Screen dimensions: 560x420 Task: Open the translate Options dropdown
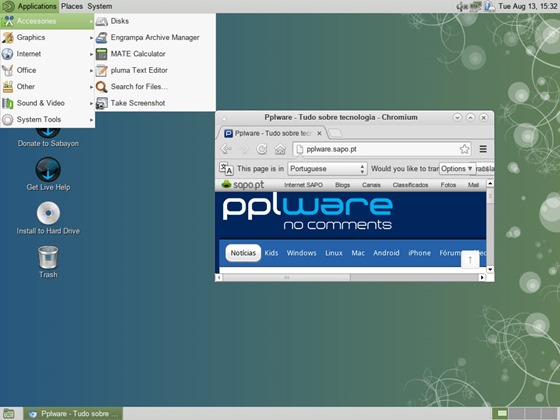pyautogui.click(x=457, y=169)
